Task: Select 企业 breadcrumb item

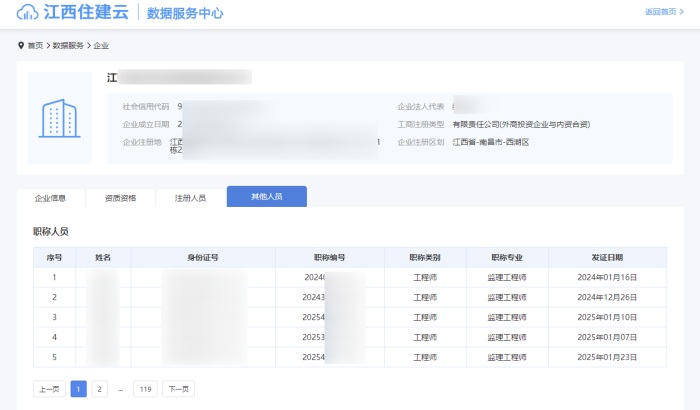Action: (101, 46)
